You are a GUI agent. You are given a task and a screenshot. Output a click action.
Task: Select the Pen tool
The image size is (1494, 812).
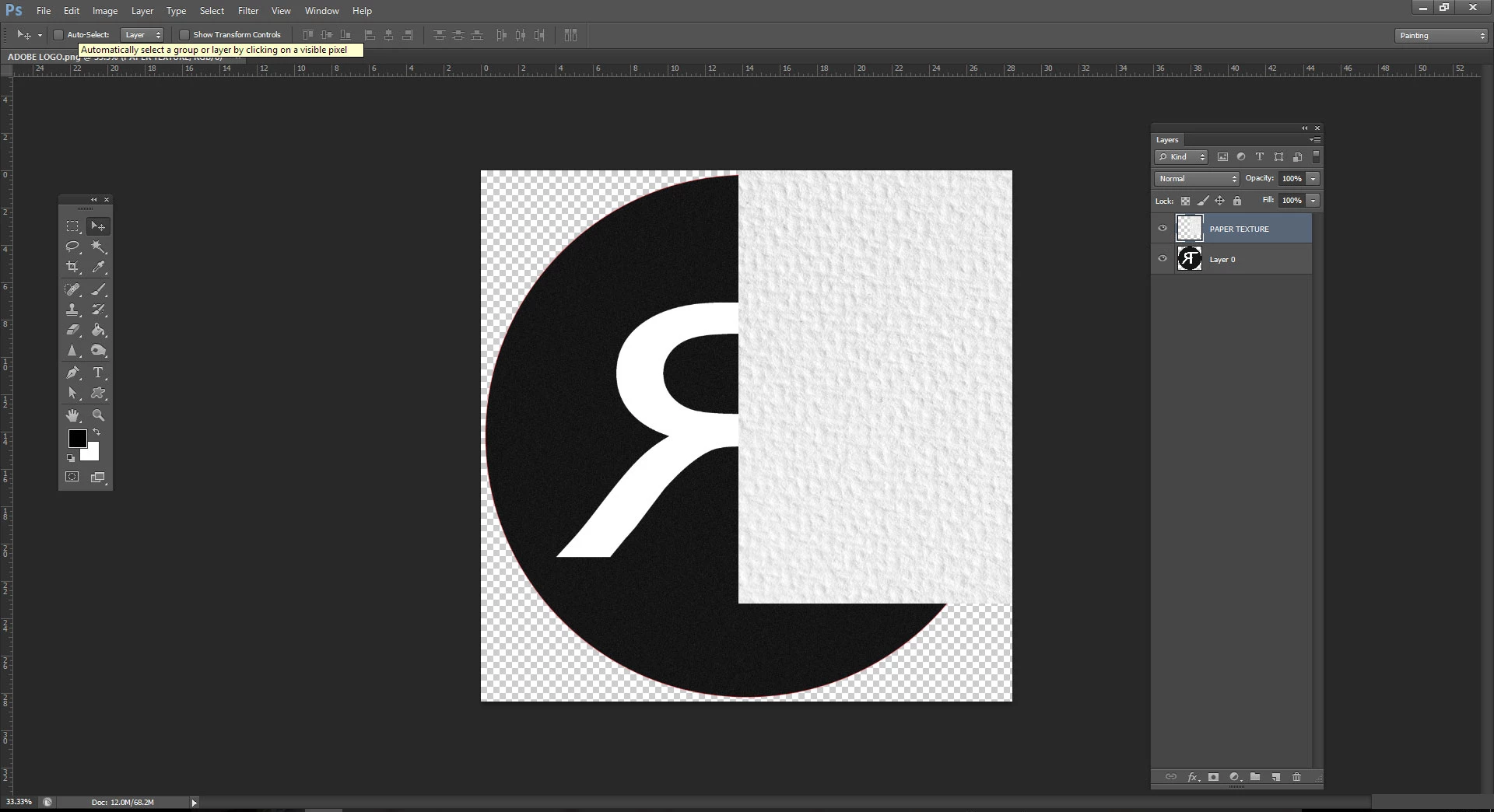coord(72,373)
